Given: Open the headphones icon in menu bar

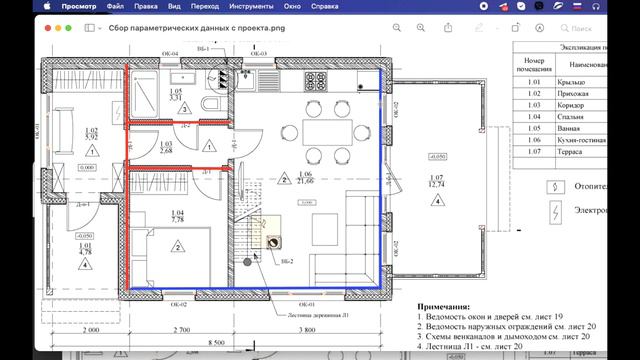Looking at the screenshot, I should point(596,6).
